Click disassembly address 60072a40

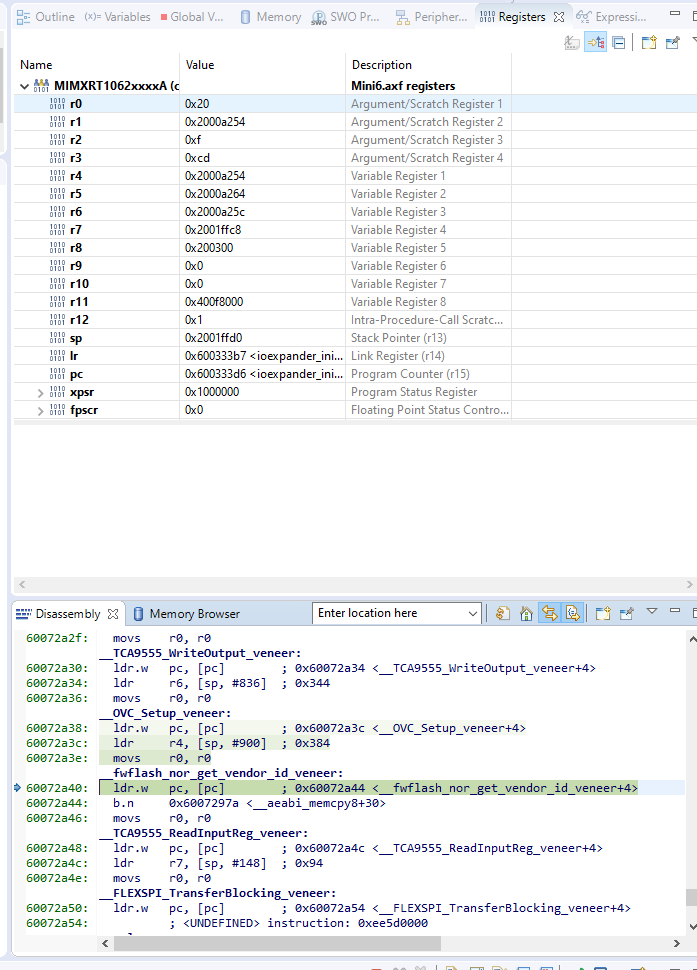[57, 788]
